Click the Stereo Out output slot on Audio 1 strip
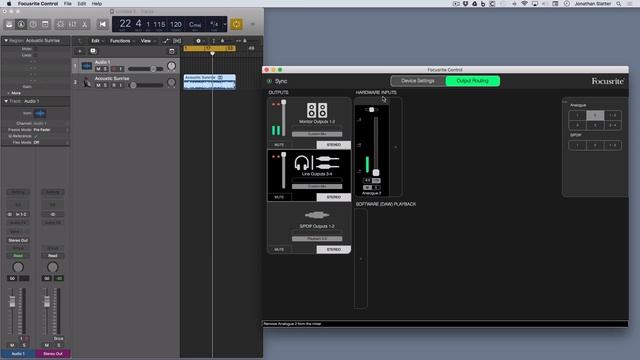 (x=18, y=240)
